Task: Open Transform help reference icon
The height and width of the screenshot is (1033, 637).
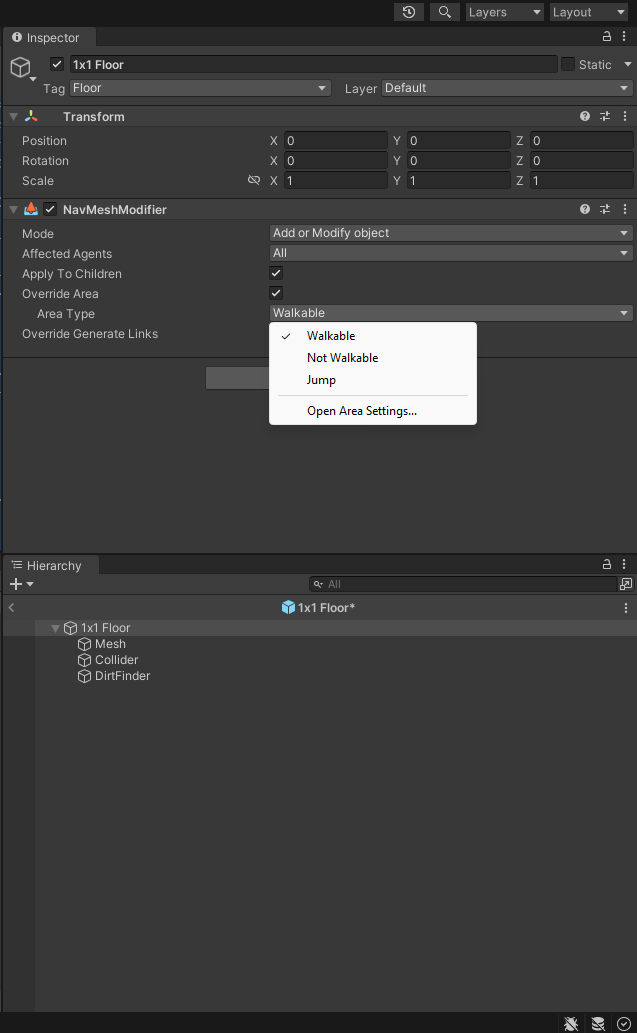Action: 584,117
